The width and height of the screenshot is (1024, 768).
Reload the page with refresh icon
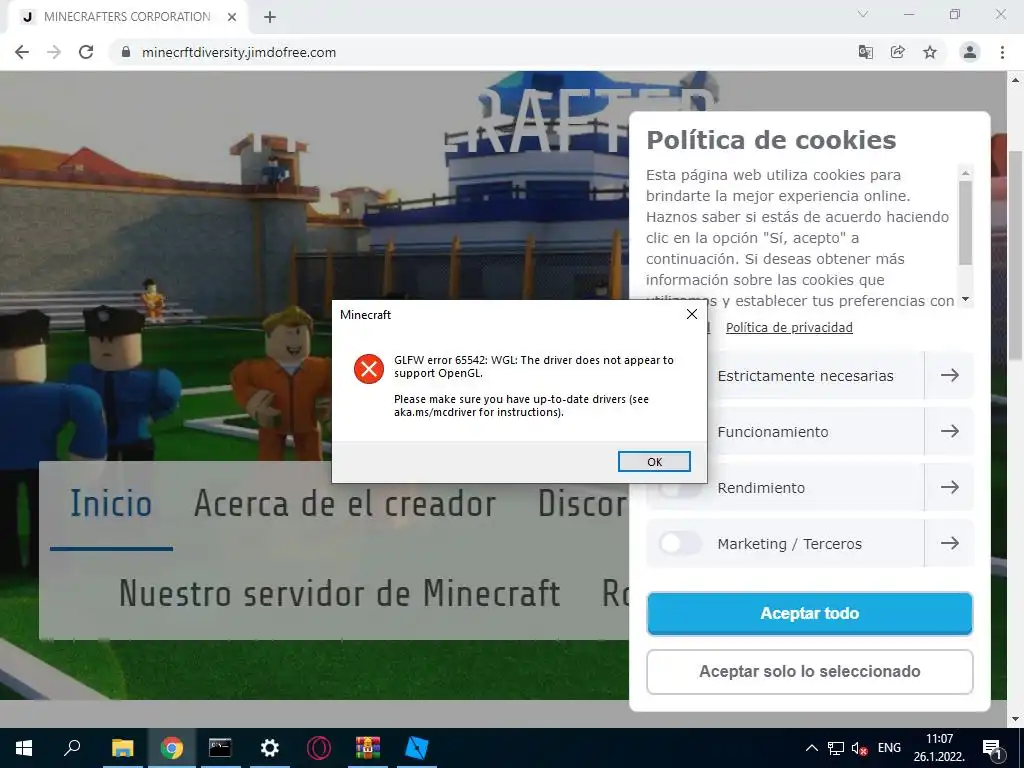click(86, 52)
